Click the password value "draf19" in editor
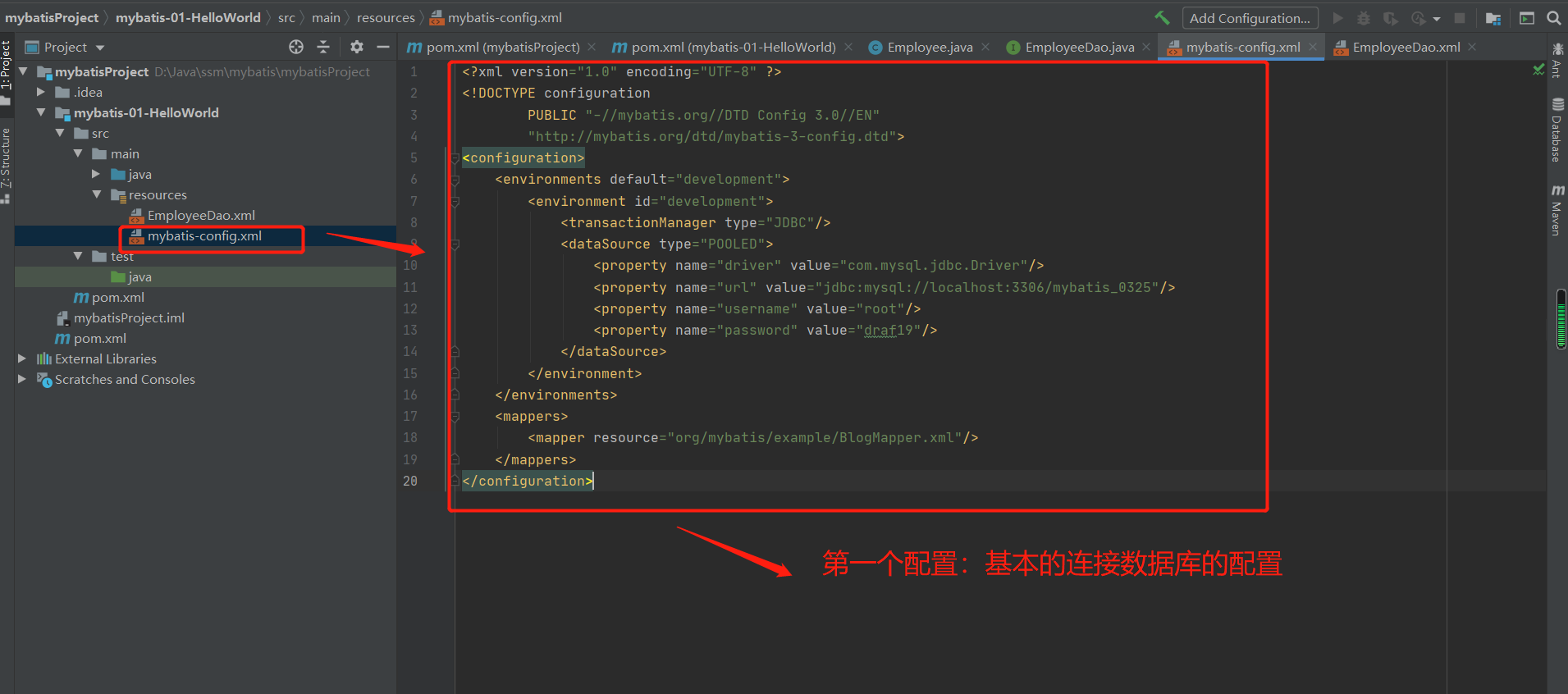 tap(888, 330)
